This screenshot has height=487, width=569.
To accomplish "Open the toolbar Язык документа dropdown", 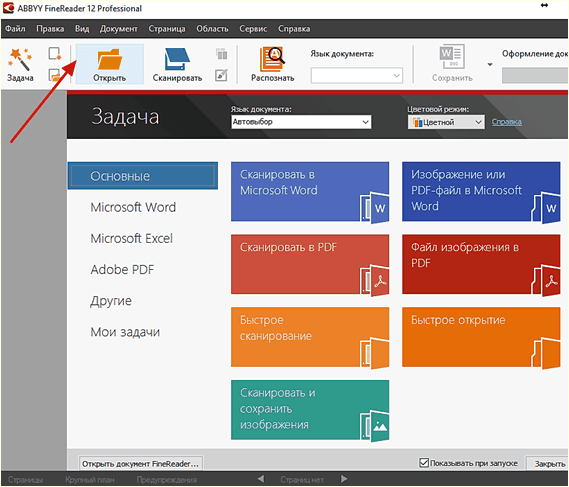I will pos(356,75).
